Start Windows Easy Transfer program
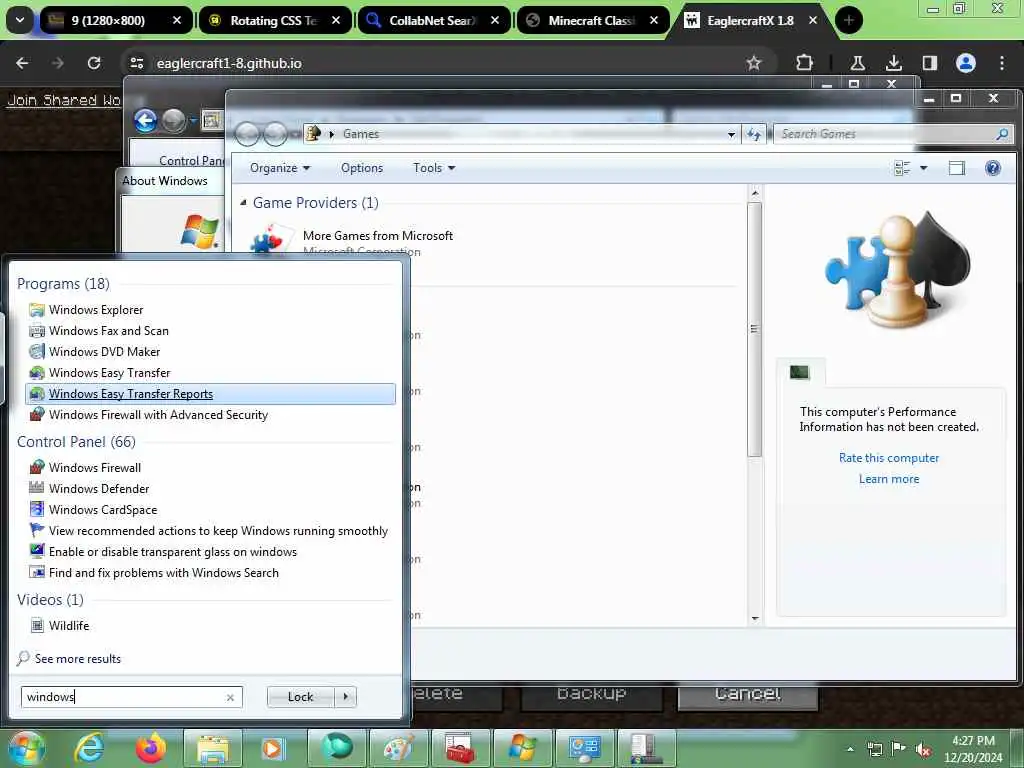This screenshot has width=1024, height=768. tap(100, 372)
